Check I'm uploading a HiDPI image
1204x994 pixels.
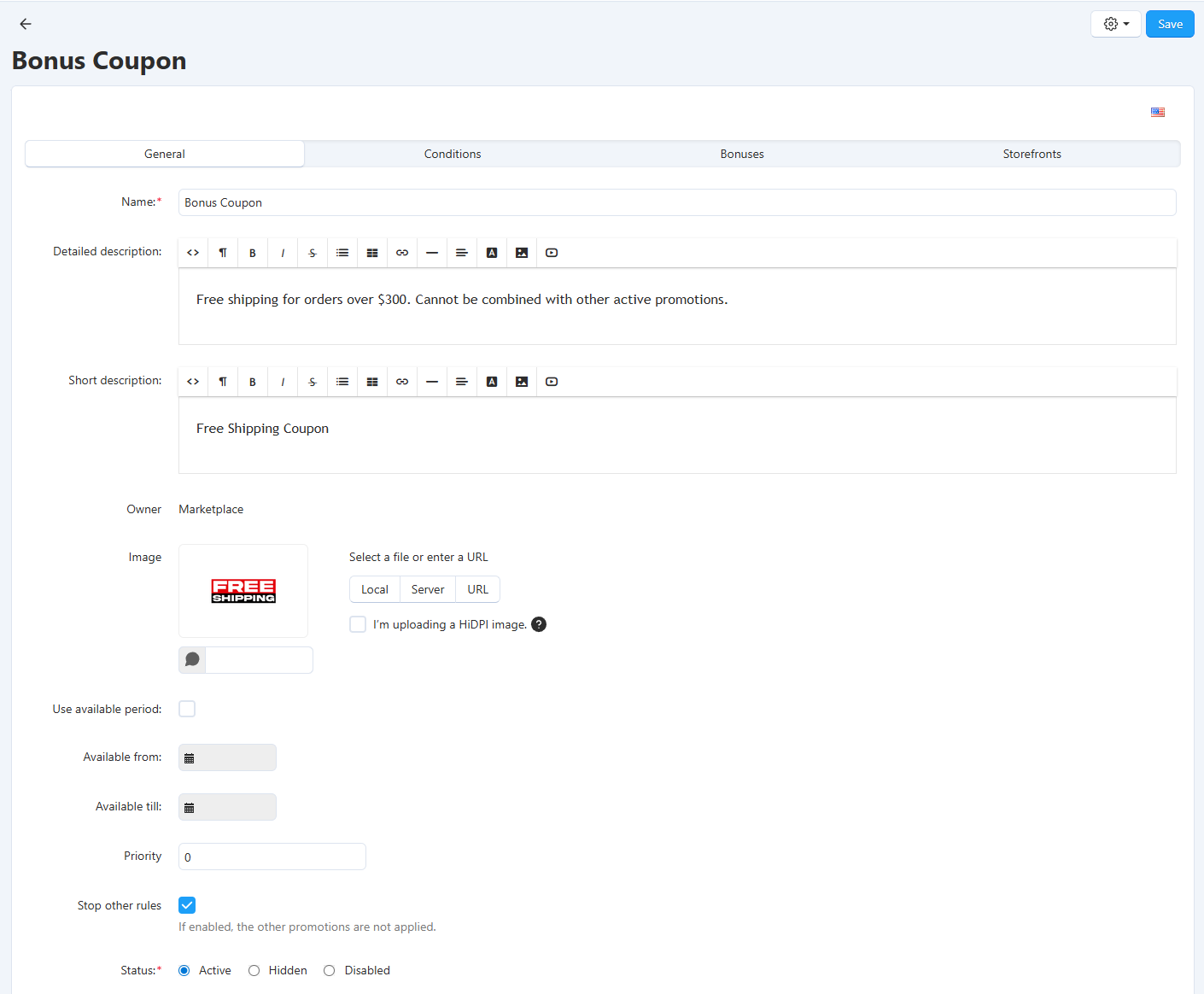[358, 624]
